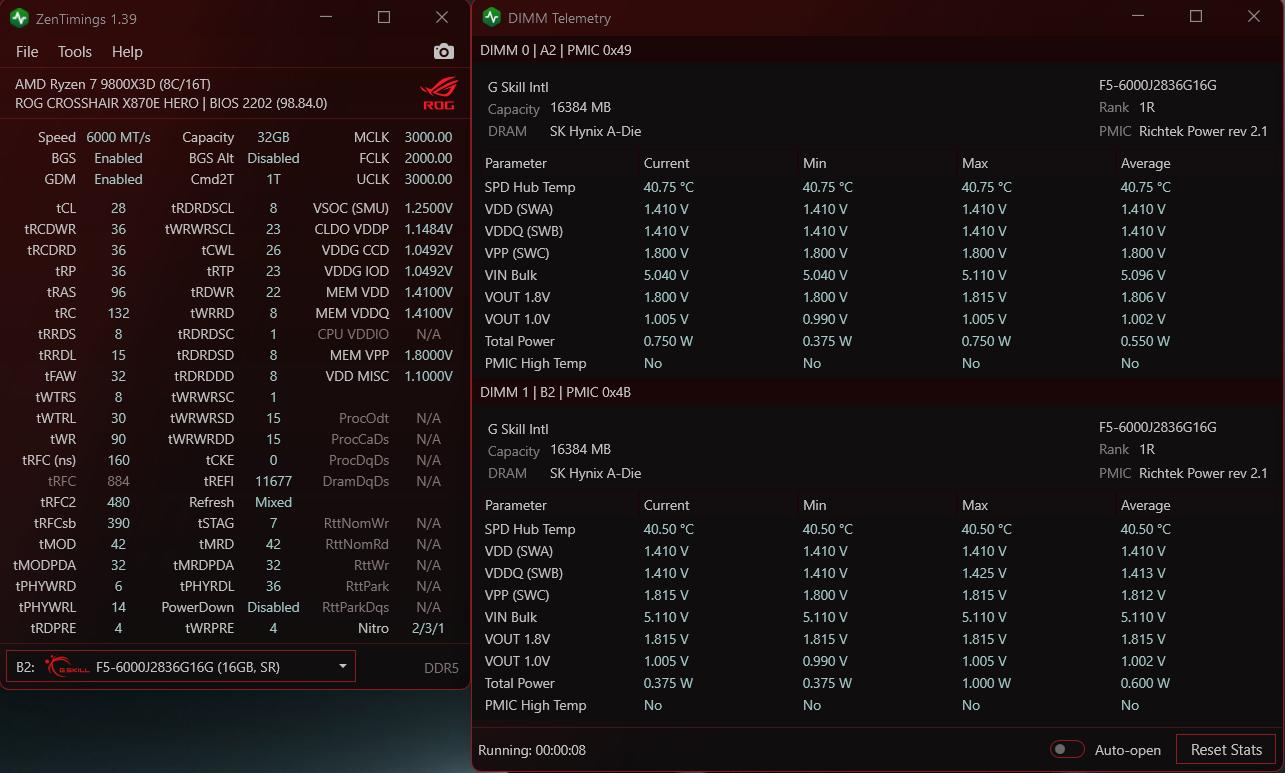1285x773 pixels.
Task: Click the Capacity value 32GB
Action: 273,137
